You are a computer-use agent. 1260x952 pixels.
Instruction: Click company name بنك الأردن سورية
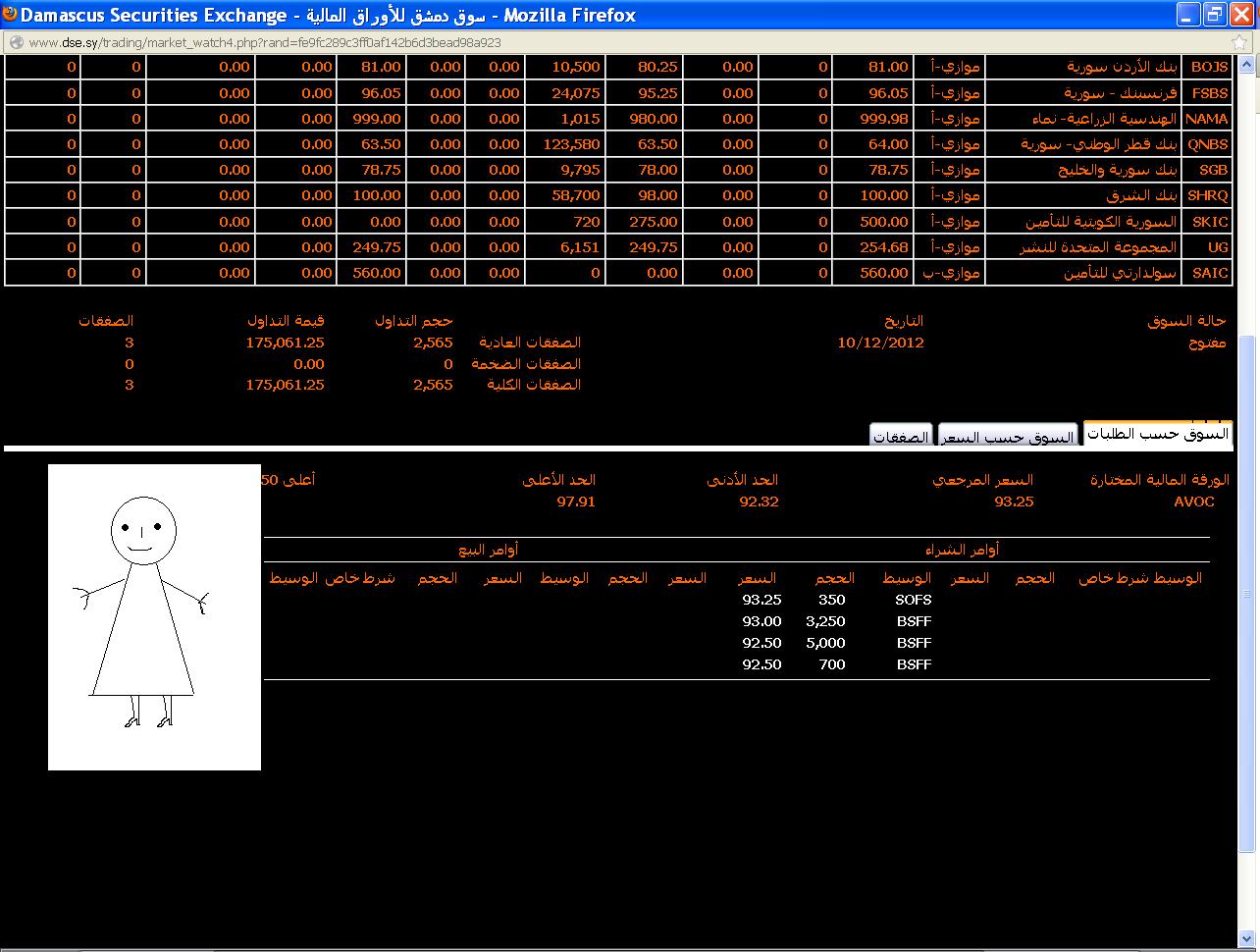point(1122,67)
